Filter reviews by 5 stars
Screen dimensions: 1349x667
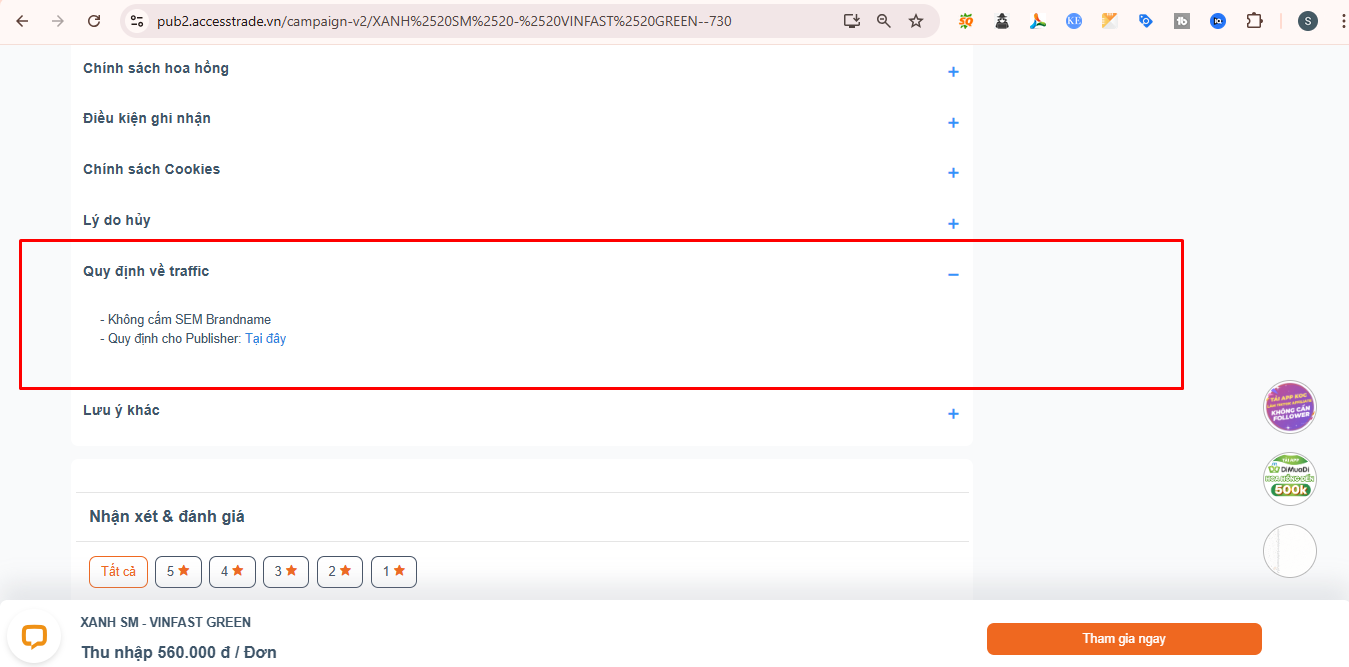pyautogui.click(x=178, y=572)
